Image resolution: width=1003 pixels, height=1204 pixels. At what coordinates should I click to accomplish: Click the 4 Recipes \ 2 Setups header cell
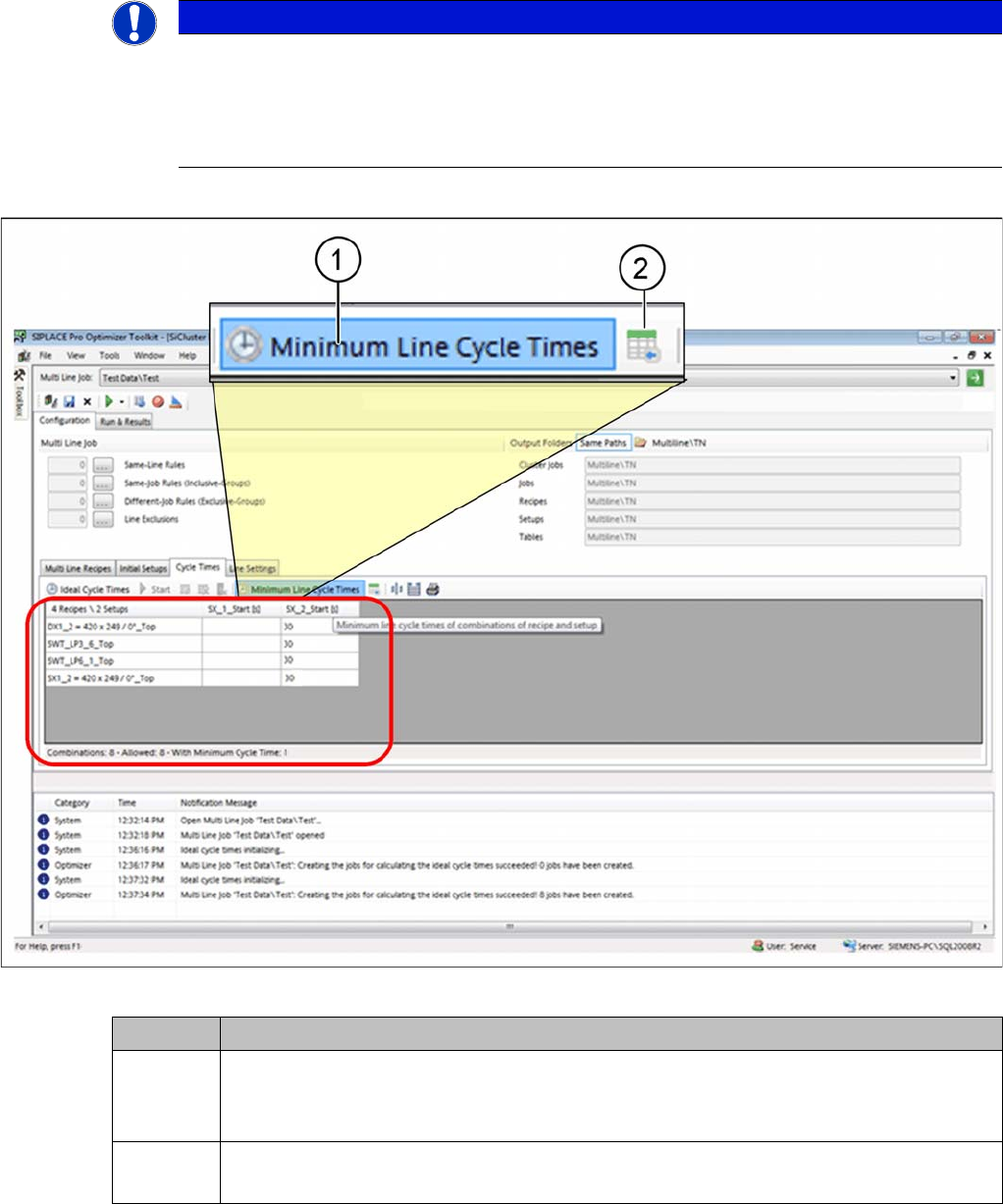click(125, 609)
